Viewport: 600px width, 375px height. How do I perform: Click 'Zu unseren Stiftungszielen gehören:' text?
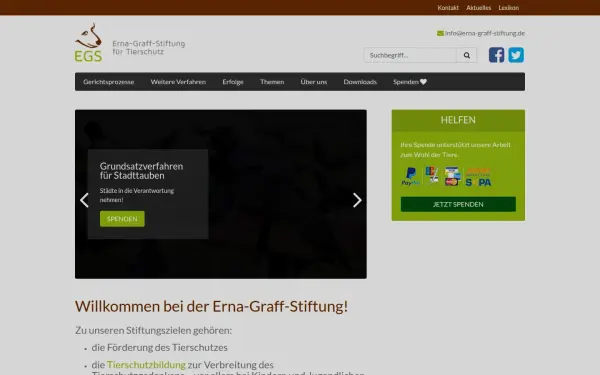pos(153,330)
